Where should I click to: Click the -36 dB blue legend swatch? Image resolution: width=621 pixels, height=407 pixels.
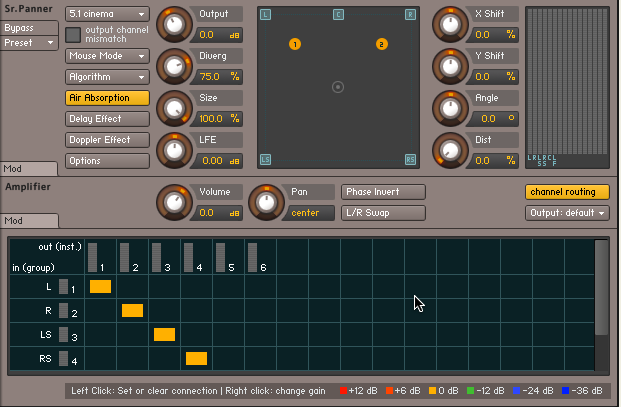565,391
